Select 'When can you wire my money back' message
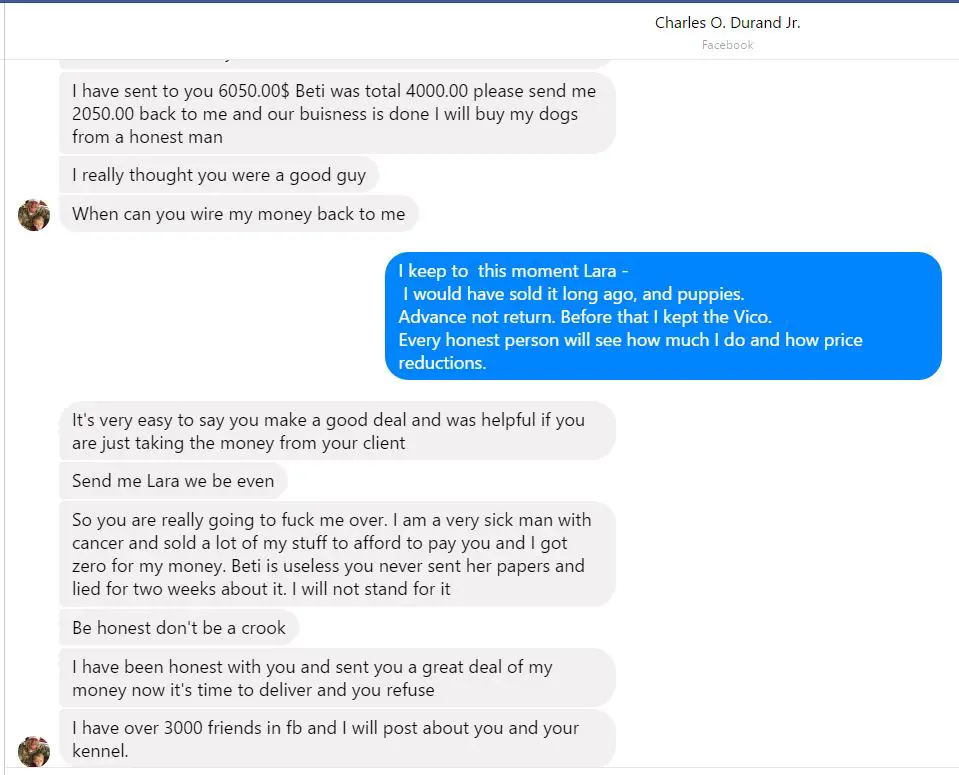Screen dimensions: 959x775 coord(239,213)
